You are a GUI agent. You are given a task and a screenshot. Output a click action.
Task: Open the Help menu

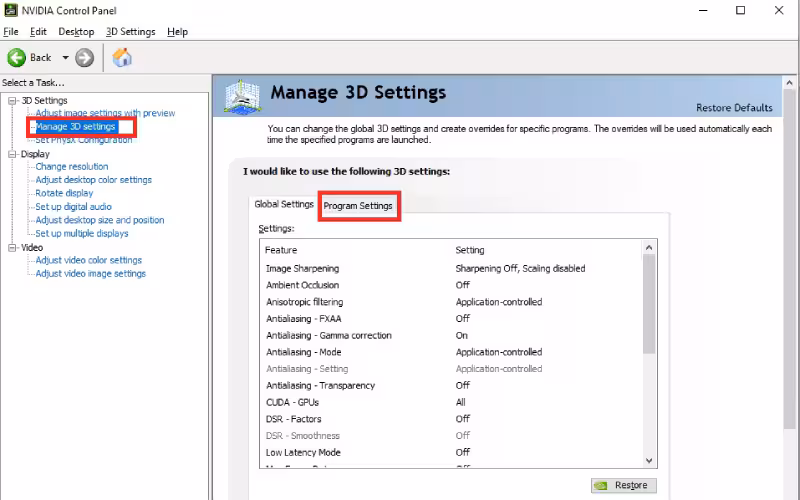pos(178,32)
